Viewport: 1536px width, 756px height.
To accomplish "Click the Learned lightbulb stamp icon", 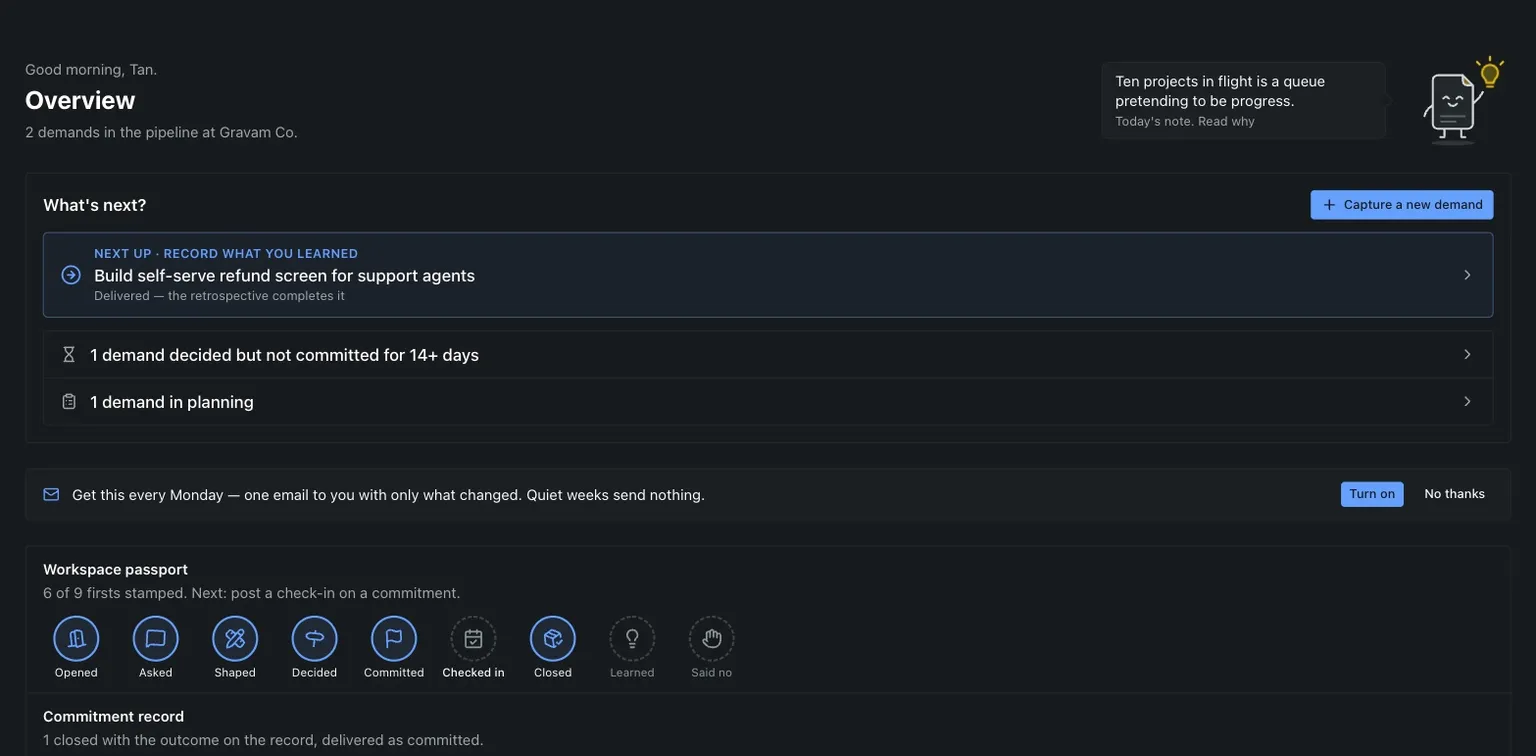I will pos(633,639).
